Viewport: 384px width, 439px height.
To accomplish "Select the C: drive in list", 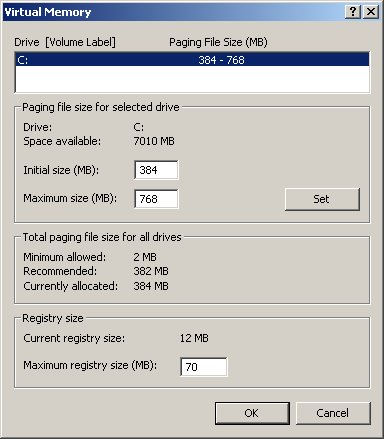I will pyautogui.click(x=192, y=60).
